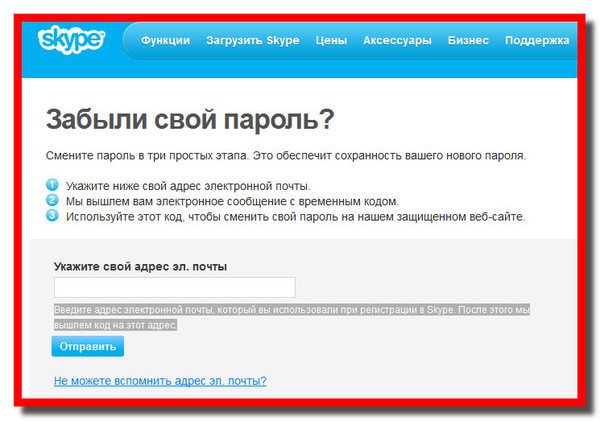Open the Аксессуары navigation item
Image resolution: width=600 pixels, height=421 pixels.
coord(397,41)
